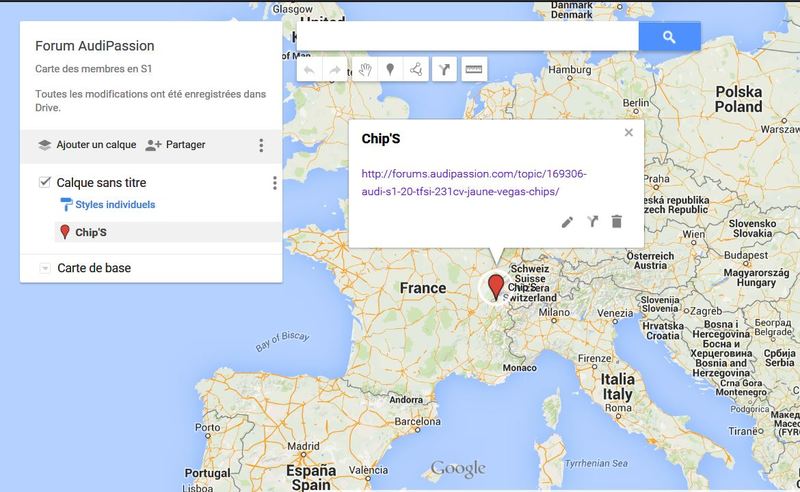This screenshot has width=800, height=492.
Task: Open Calque sans titre layer options menu
Action: (x=274, y=183)
